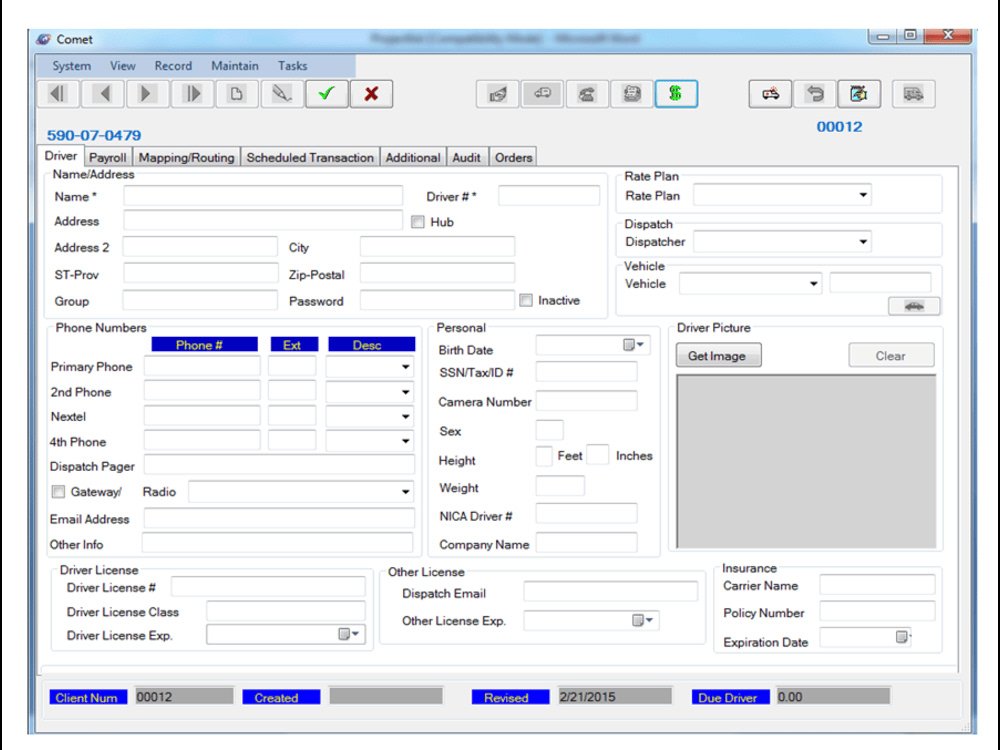Toggle the Inactive checkbox
This screenshot has width=1000, height=750.
tap(526, 300)
